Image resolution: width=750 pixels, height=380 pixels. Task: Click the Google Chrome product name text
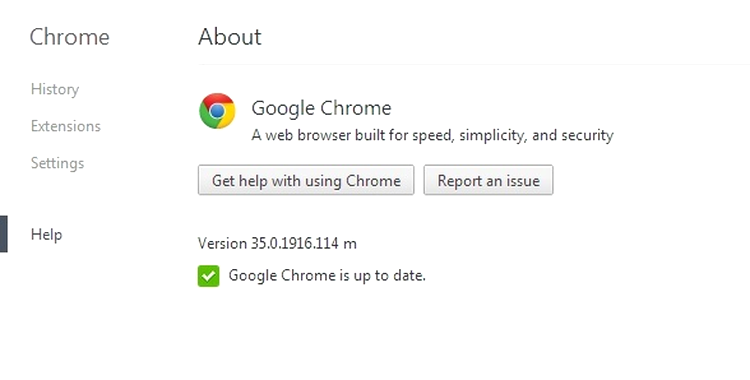click(321, 108)
